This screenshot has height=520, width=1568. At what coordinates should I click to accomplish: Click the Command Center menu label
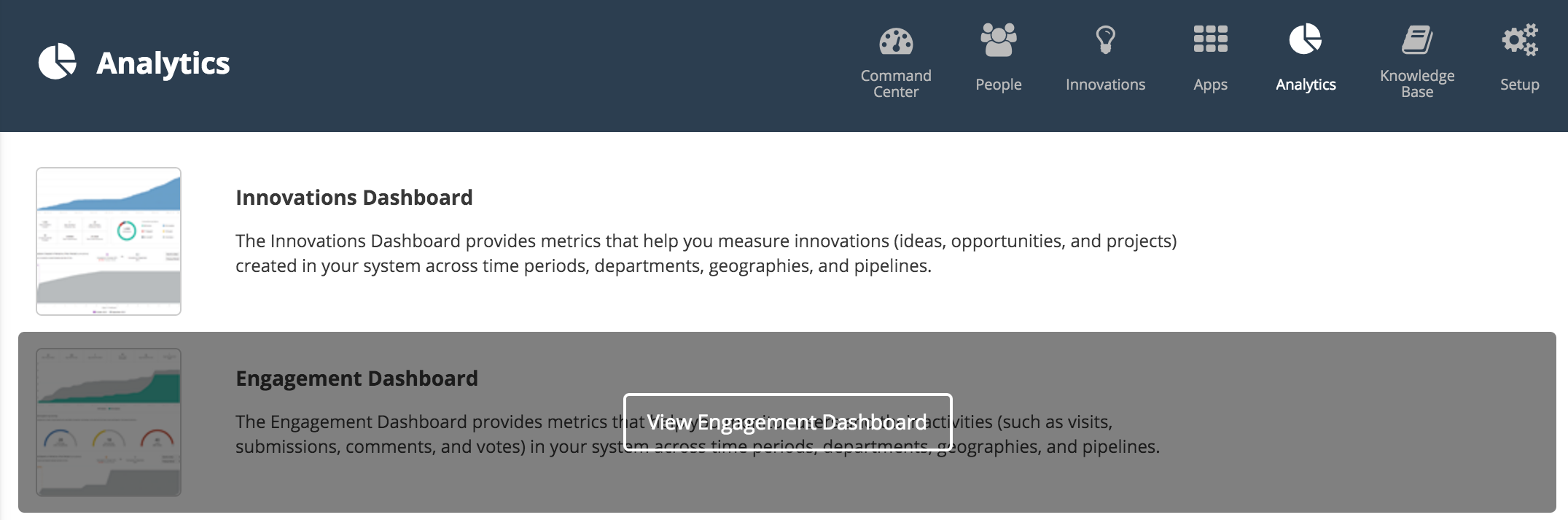tap(896, 84)
